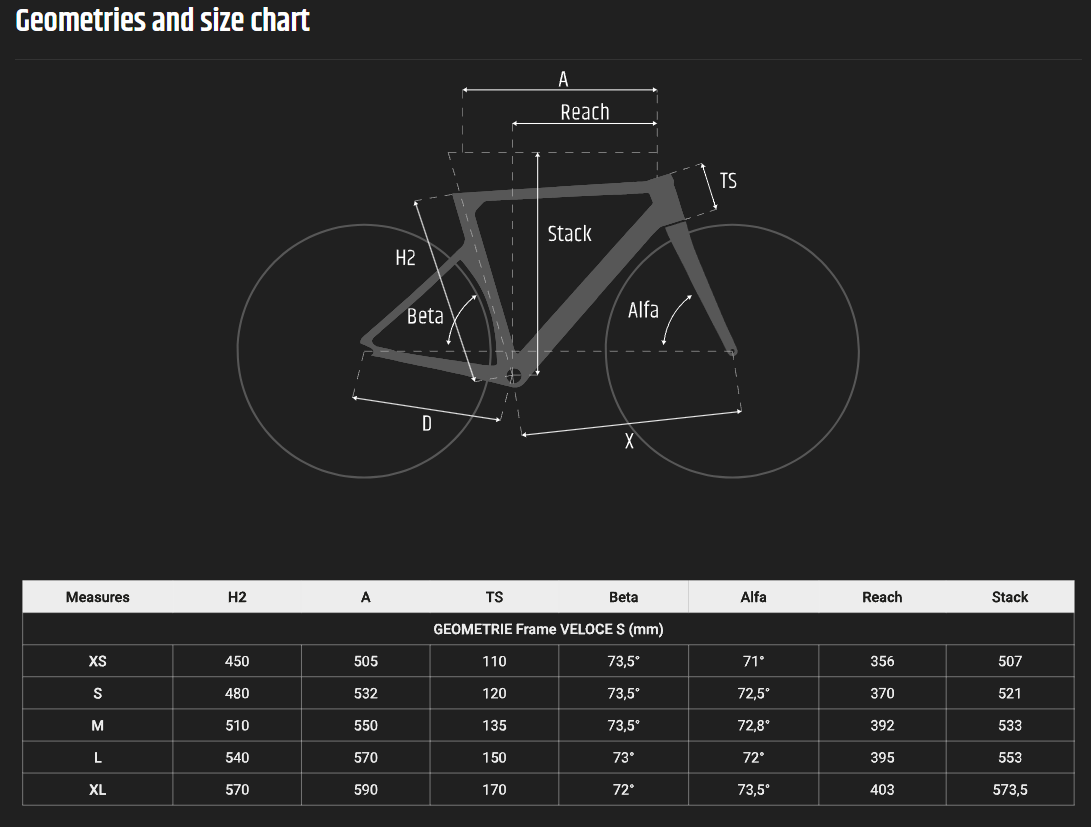This screenshot has width=1091, height=827.
Task: Click the X dimension label under the front wheel
Action: 629,441
